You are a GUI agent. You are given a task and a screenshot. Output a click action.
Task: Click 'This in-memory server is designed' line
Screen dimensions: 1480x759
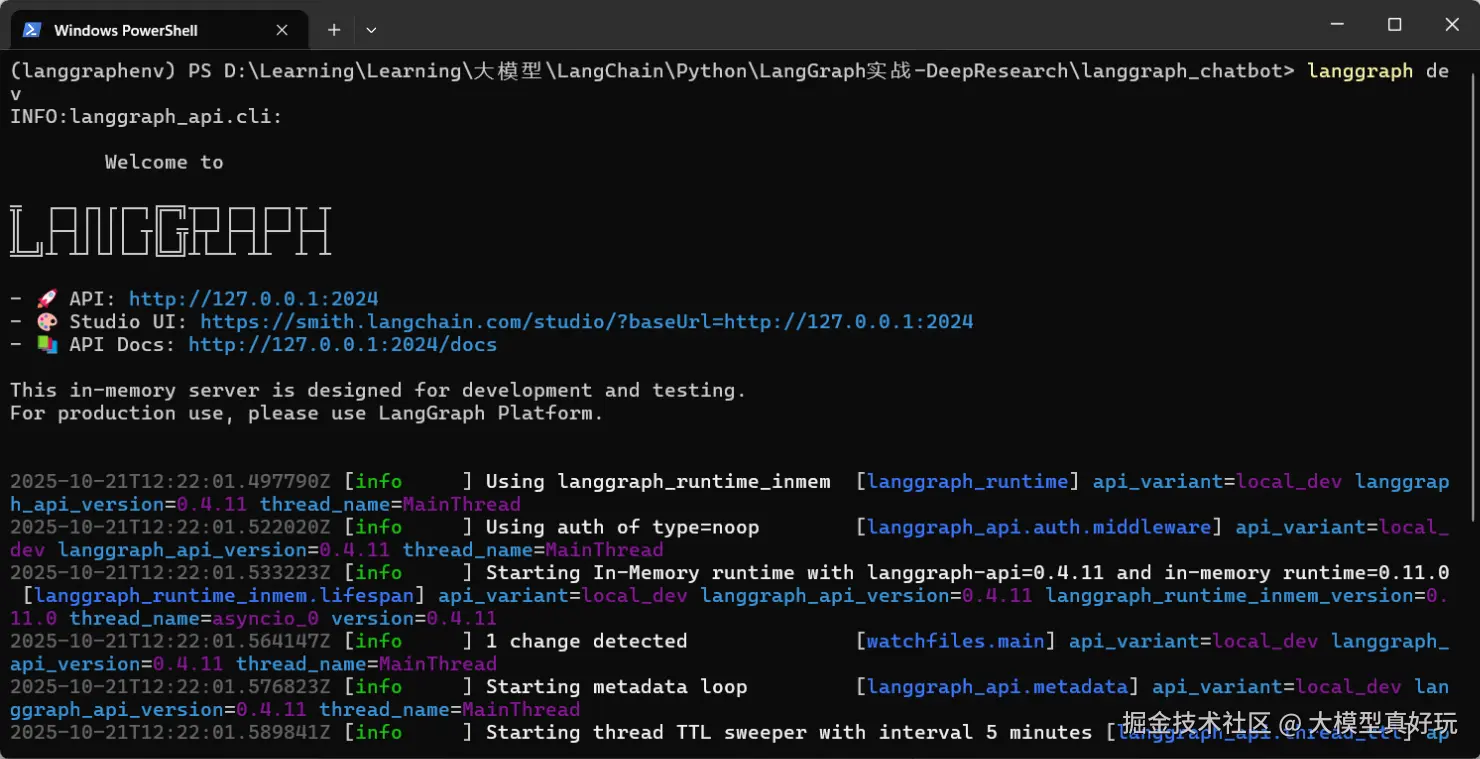(378, 390)
